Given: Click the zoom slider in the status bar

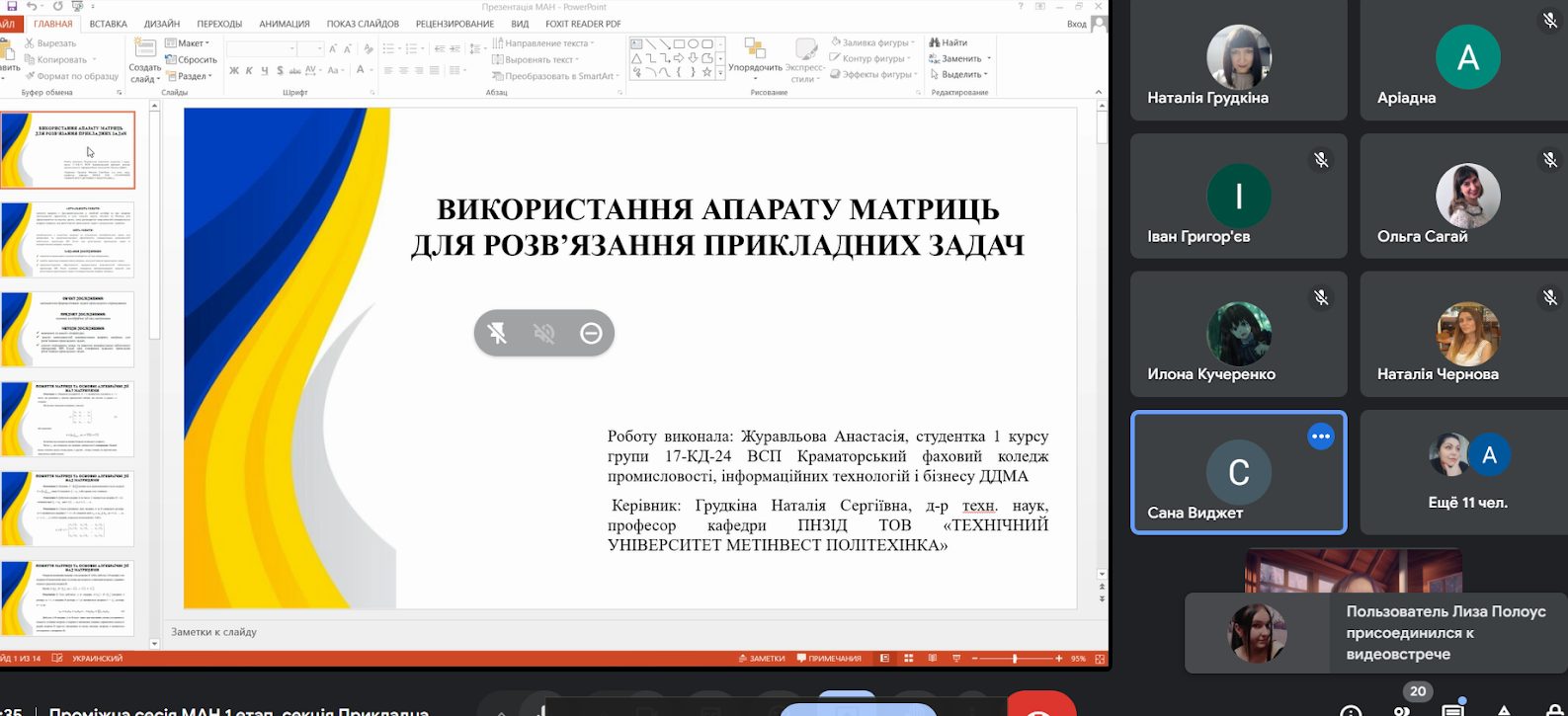Looking at the screenshot, I should pyautogui.click(x=1015, y=658).
